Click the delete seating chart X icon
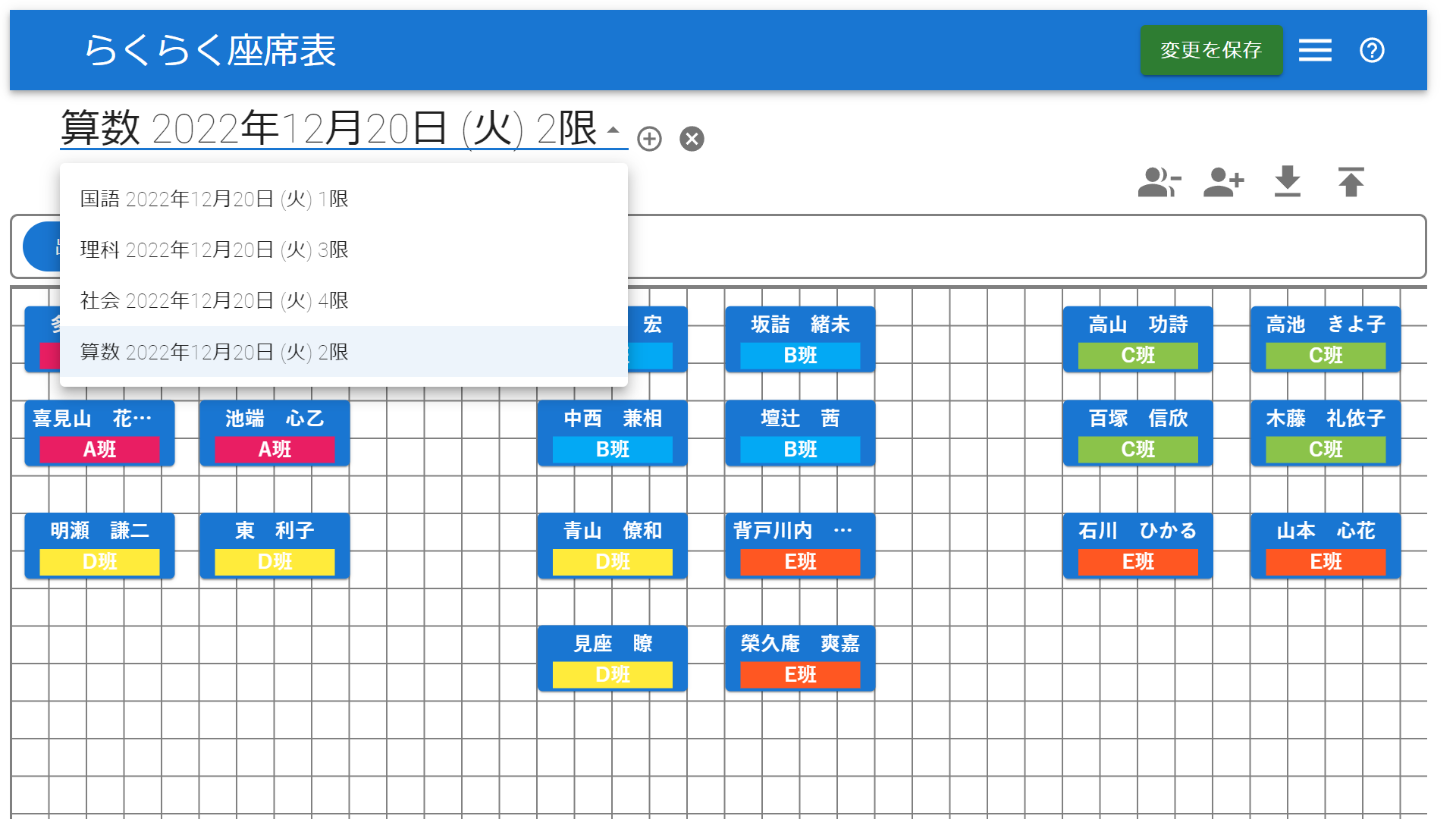This screenshot has width=1456, height=819. coord(692,139)
